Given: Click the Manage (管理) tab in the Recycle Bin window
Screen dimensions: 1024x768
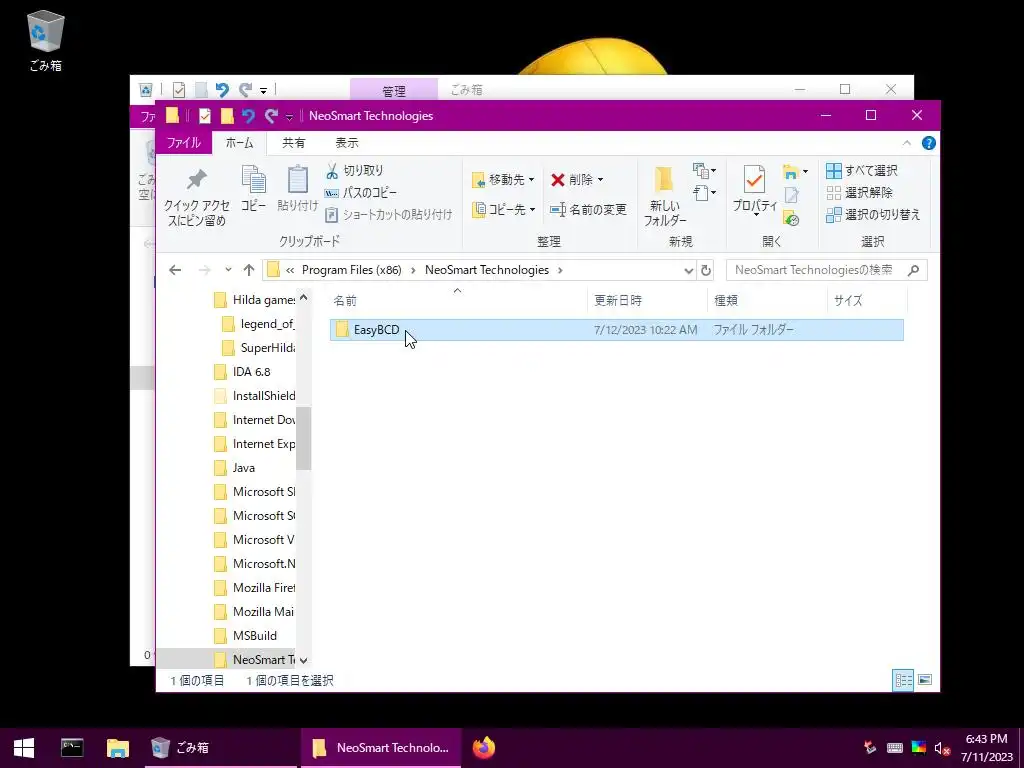Looking at the screenshot, I should tap(394, 89).
